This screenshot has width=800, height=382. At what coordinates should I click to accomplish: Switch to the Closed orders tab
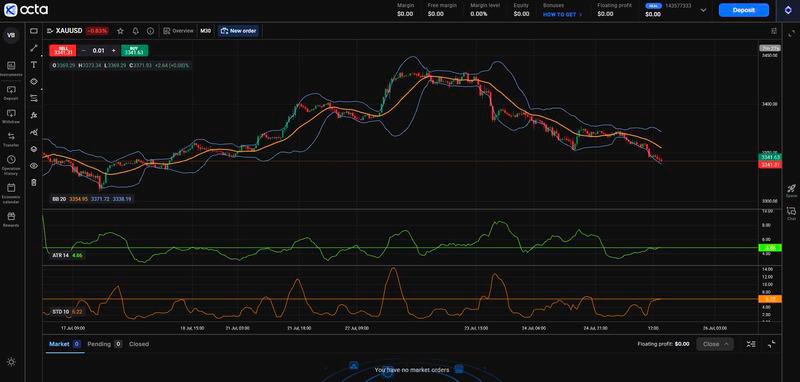coord(139,344)
